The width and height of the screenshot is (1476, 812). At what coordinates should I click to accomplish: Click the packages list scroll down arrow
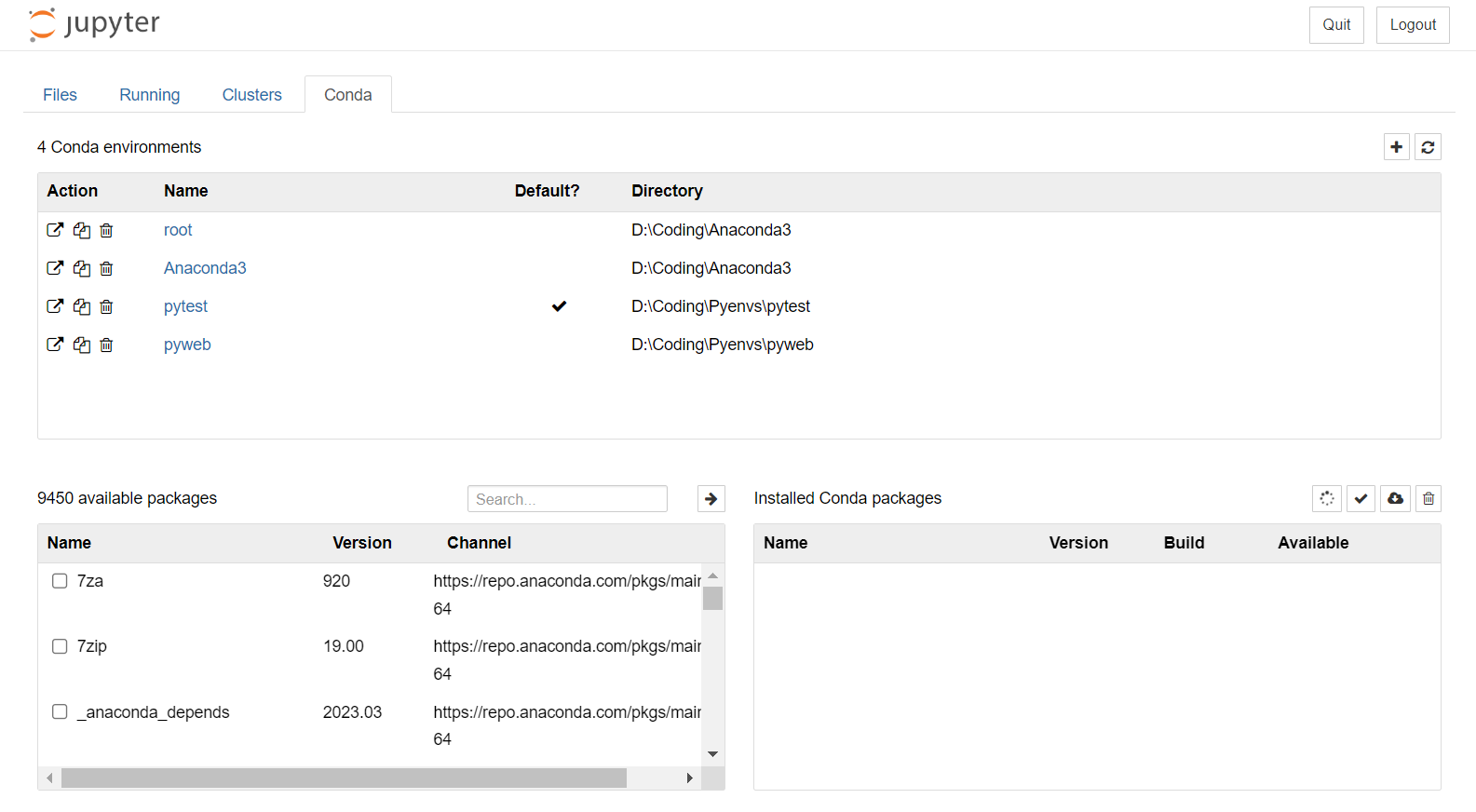pos(713,754)
